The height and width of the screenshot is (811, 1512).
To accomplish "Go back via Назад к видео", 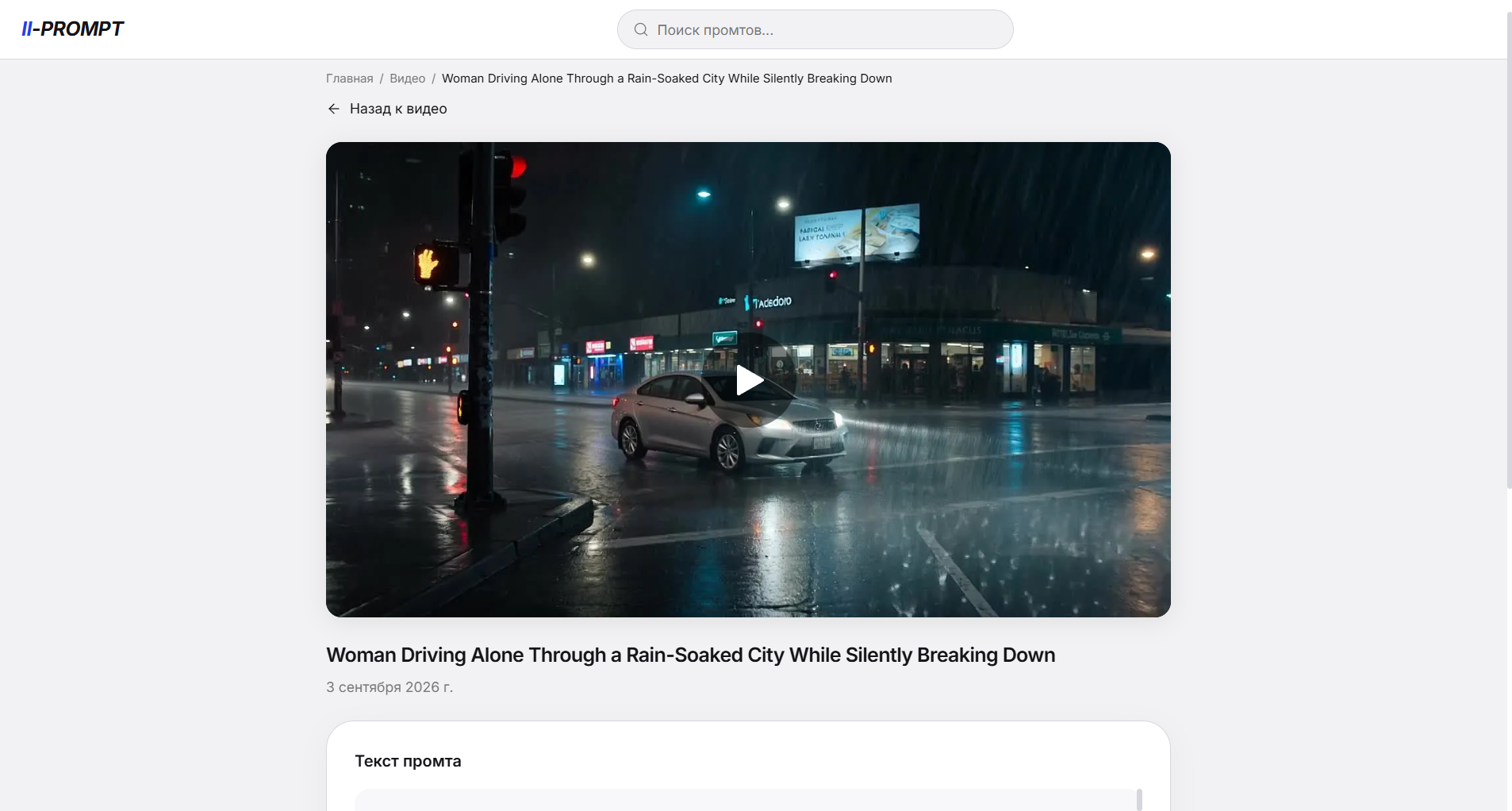I will point(387,109).
